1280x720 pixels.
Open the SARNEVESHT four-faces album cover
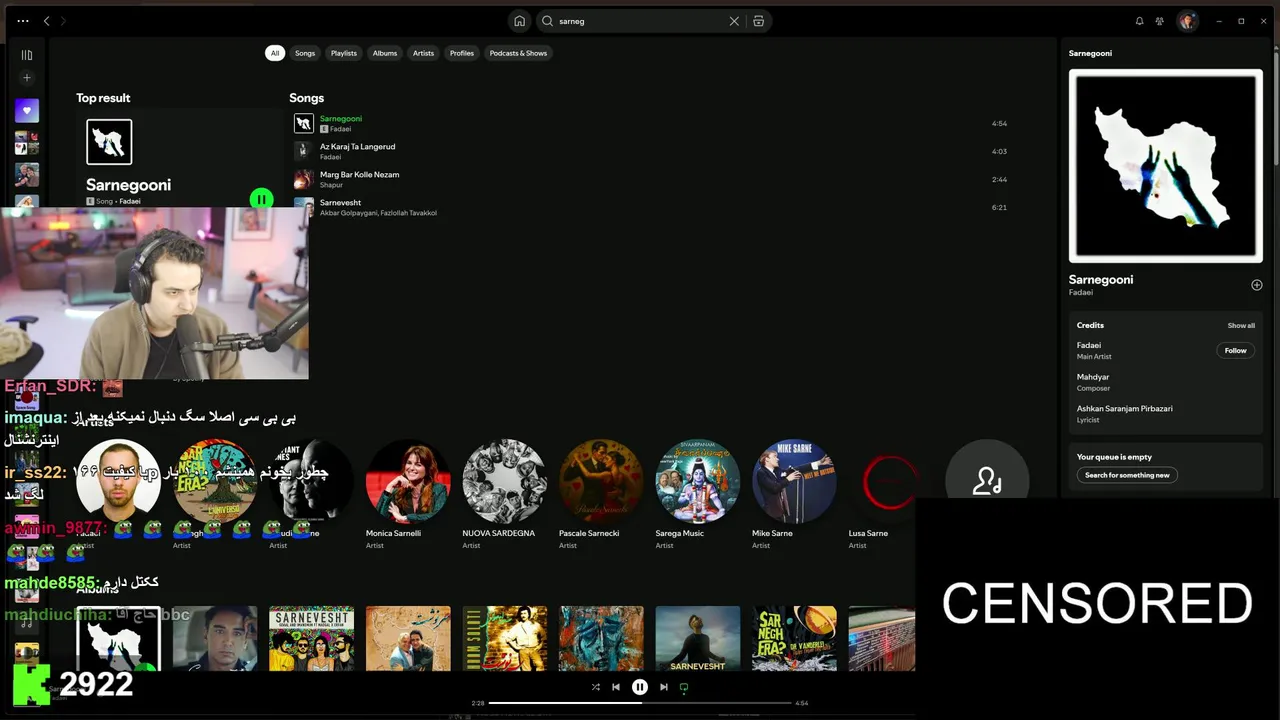coord(311,638)
